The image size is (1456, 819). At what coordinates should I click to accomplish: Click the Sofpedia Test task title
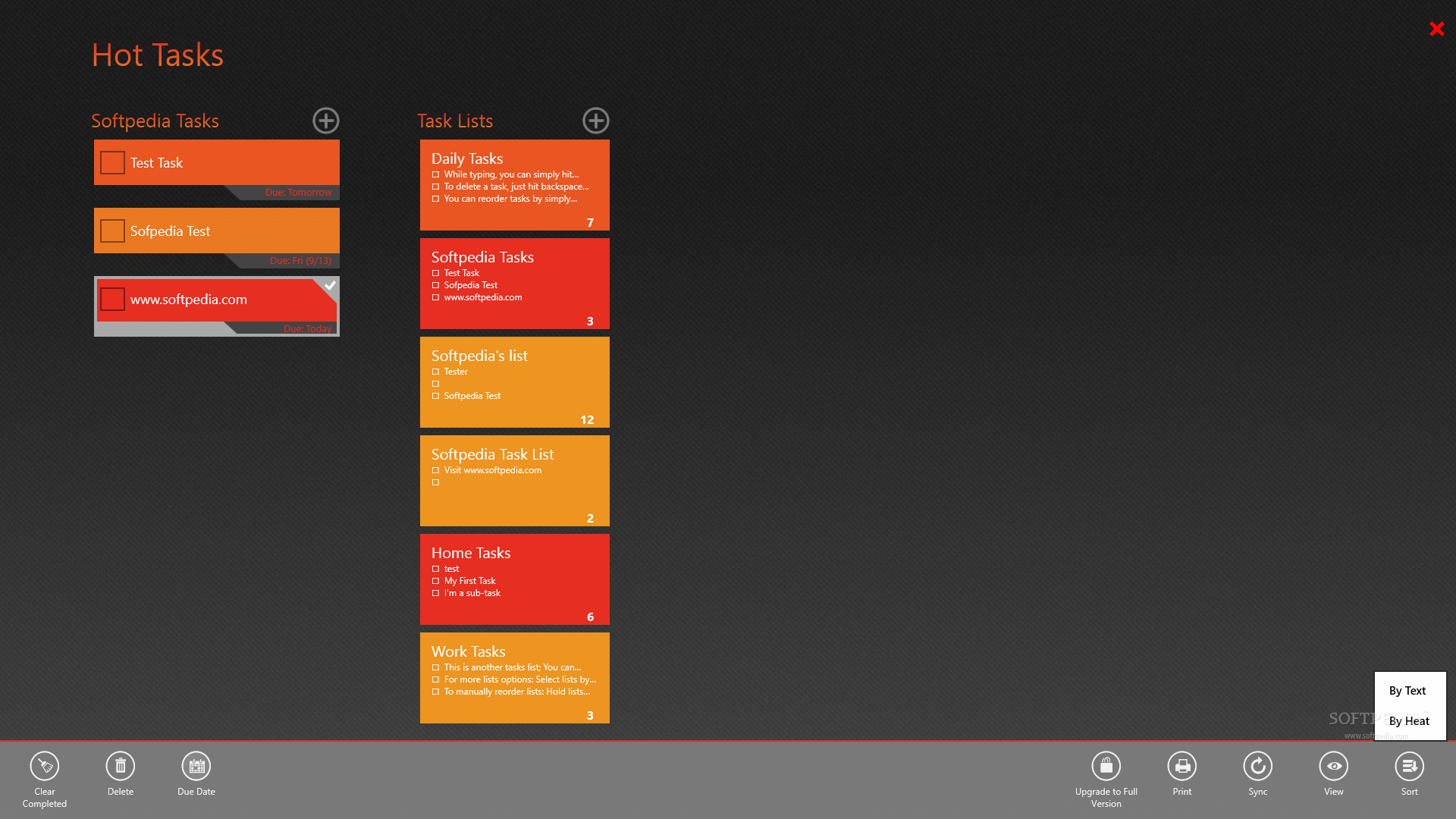(x=170, y=231)
